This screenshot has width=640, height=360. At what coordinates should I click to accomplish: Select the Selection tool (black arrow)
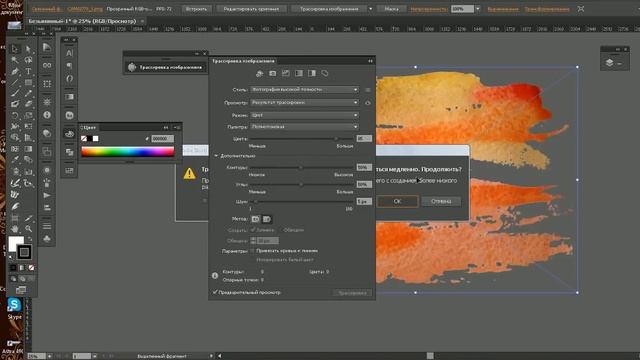click(x=15, y=49)
